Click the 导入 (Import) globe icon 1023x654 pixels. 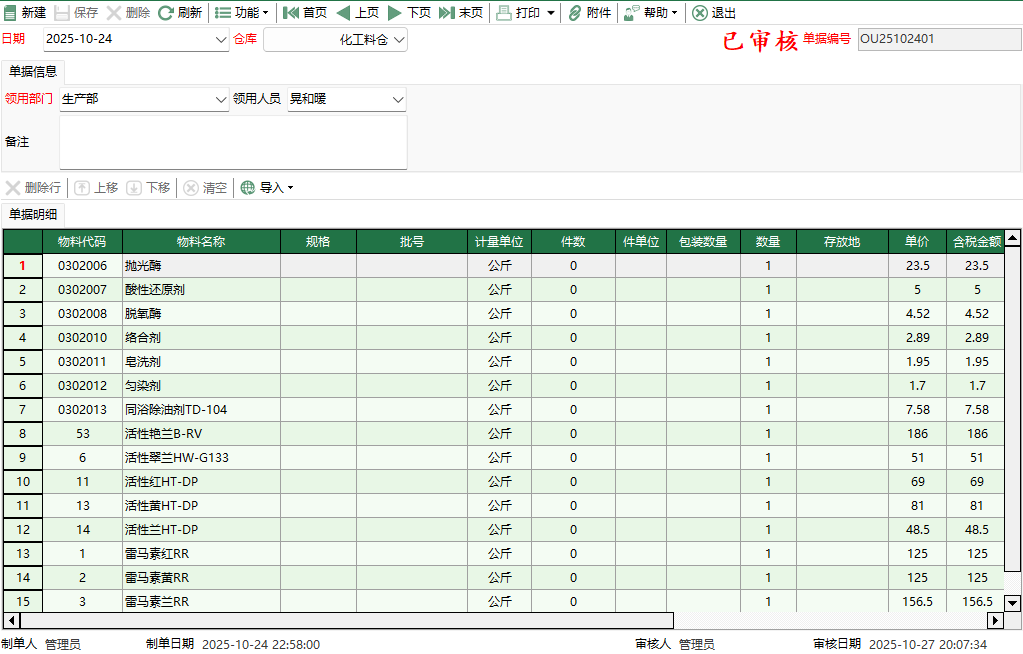(248, 188)
